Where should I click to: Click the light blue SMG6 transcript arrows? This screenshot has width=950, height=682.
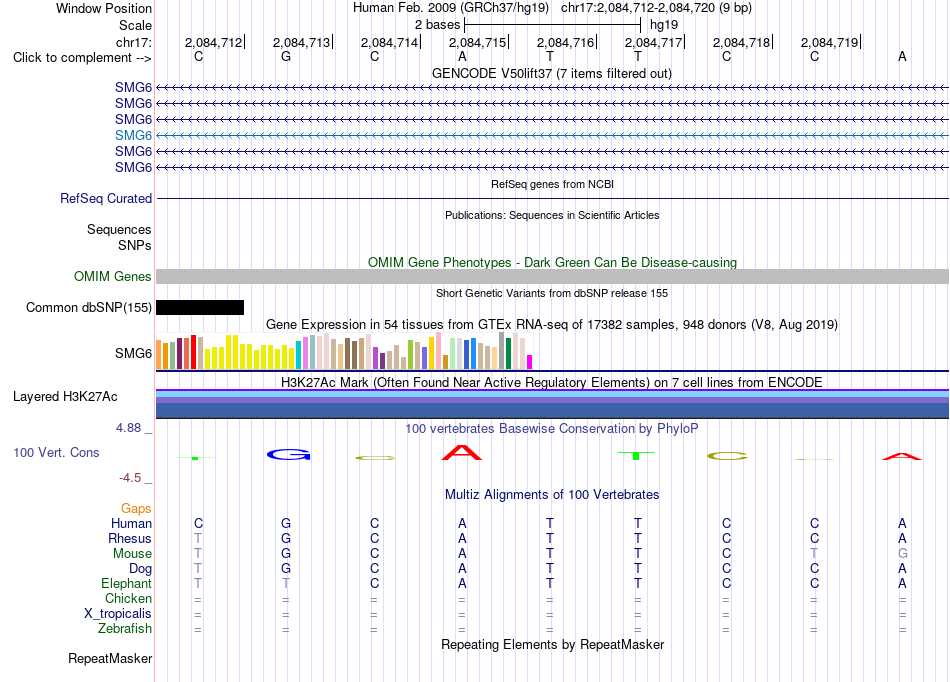coord(552,135)
